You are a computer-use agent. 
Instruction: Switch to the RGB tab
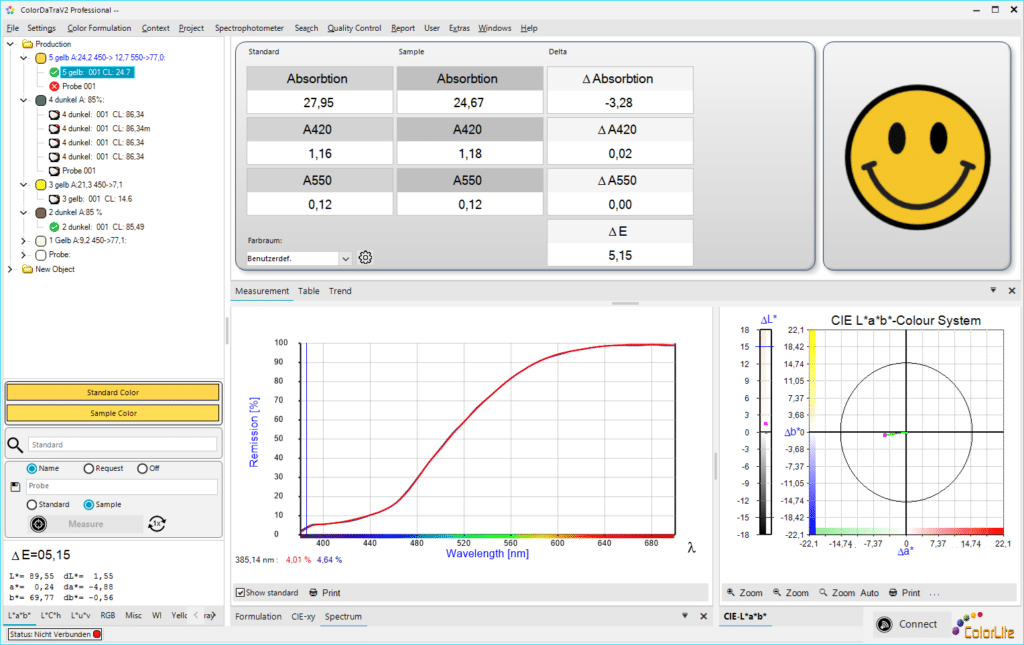[x=108, y=615]
